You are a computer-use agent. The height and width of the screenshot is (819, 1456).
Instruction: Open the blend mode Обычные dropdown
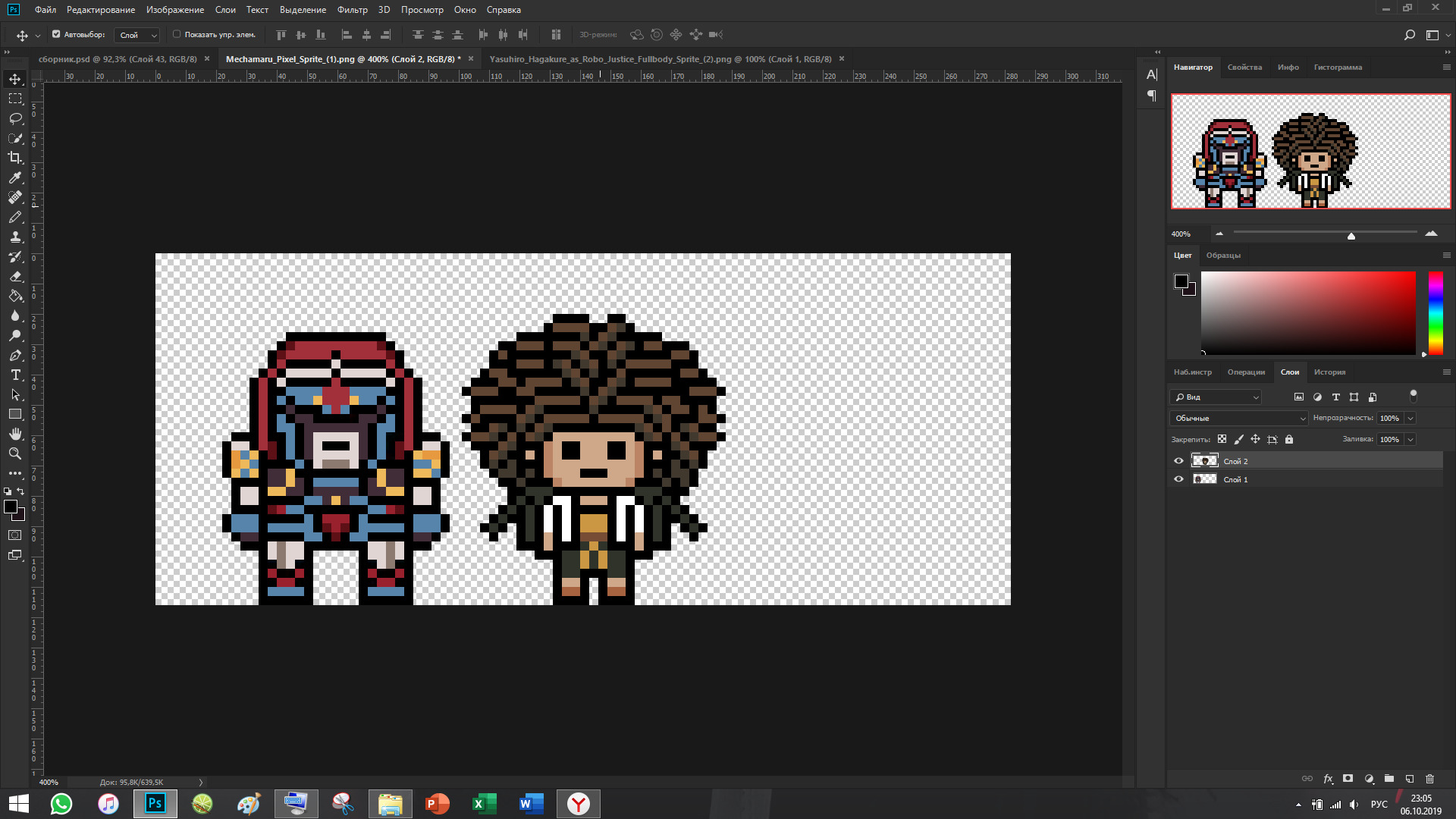(1239, 419)
